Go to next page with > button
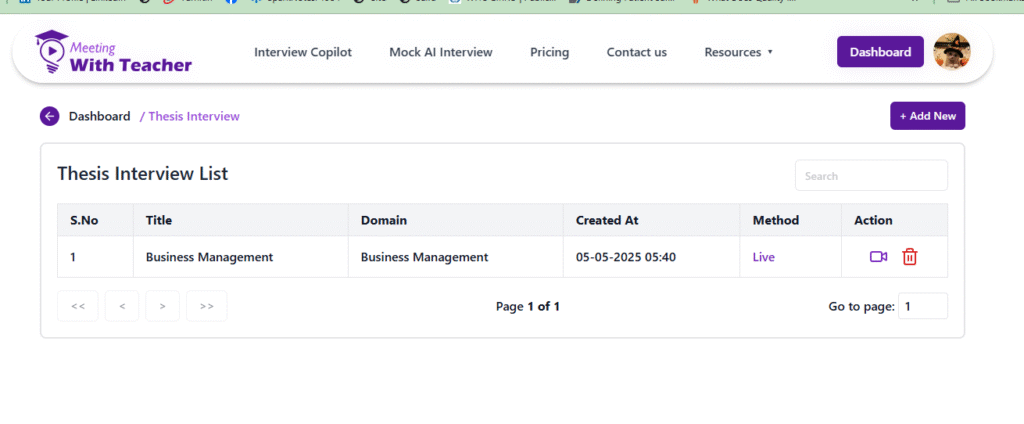1024x424 pixels. 163,306
